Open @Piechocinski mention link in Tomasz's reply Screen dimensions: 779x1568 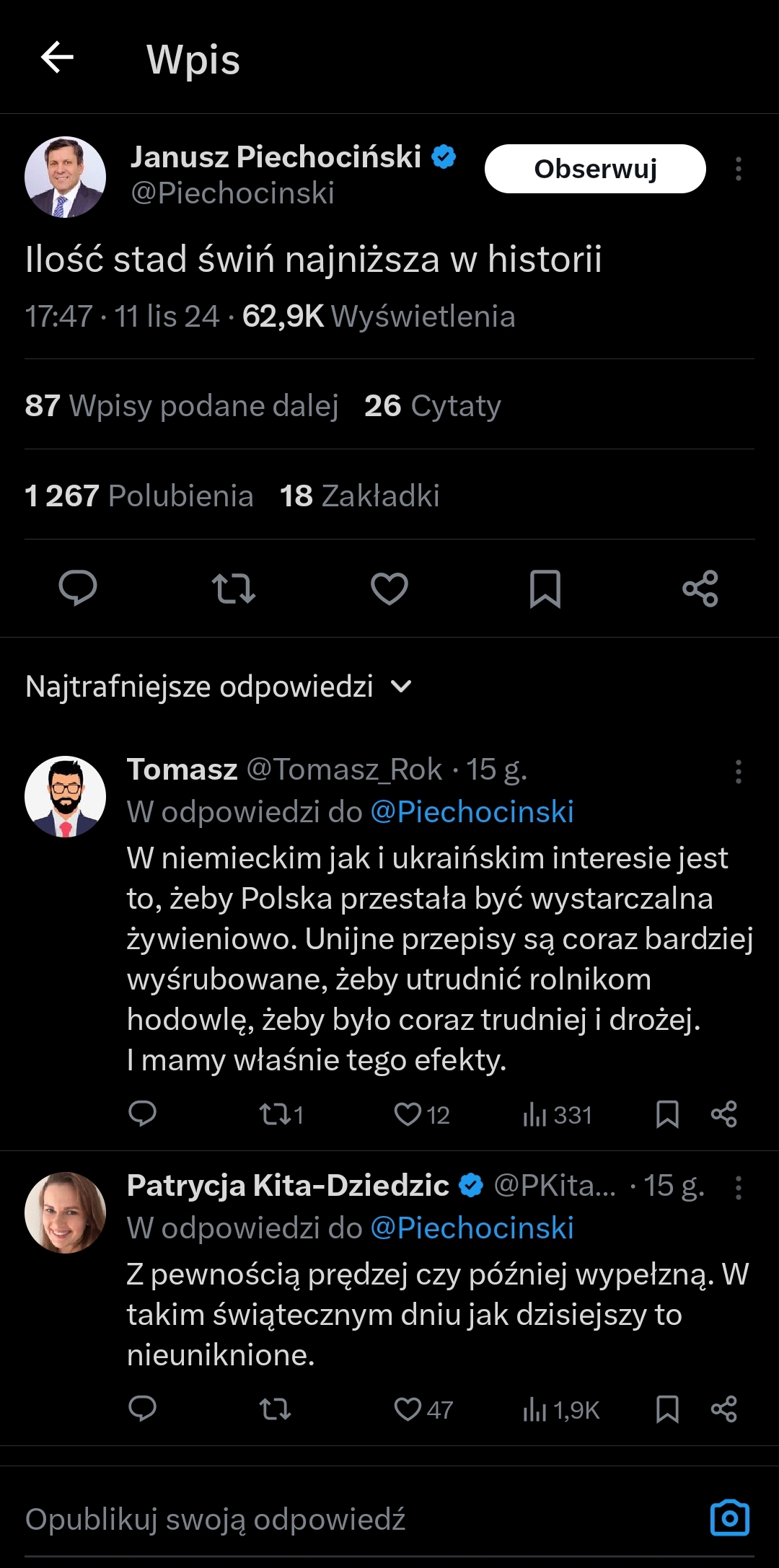pos(472,812)
